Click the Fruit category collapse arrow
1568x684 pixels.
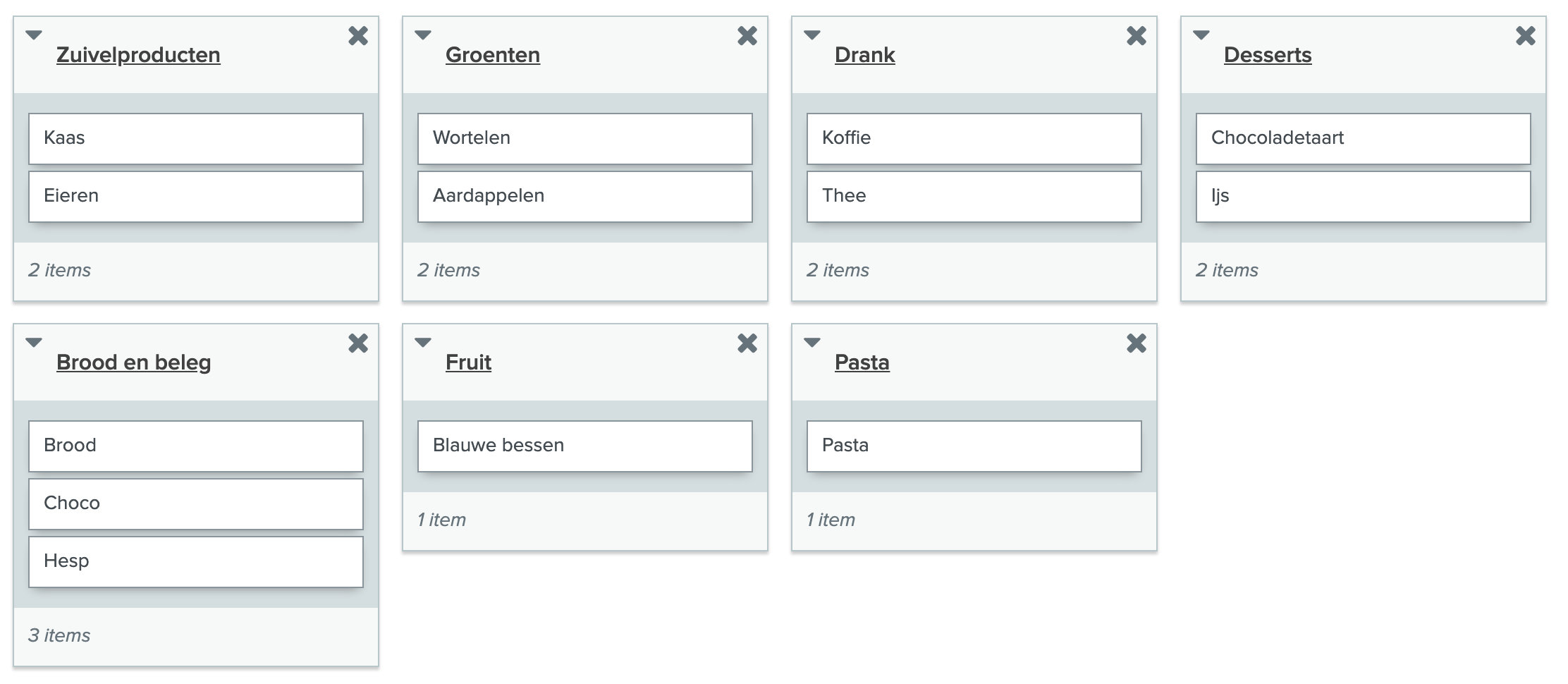423,342
